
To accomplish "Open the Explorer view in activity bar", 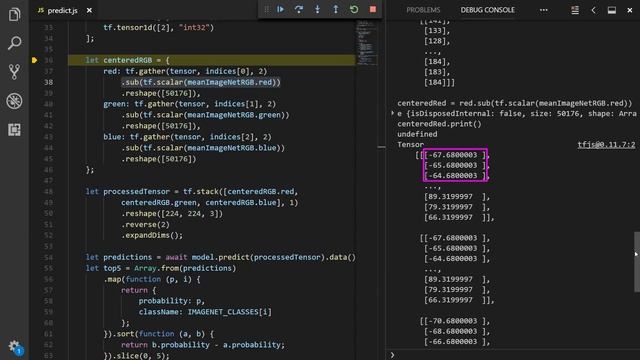I will (x=14, y=14).
